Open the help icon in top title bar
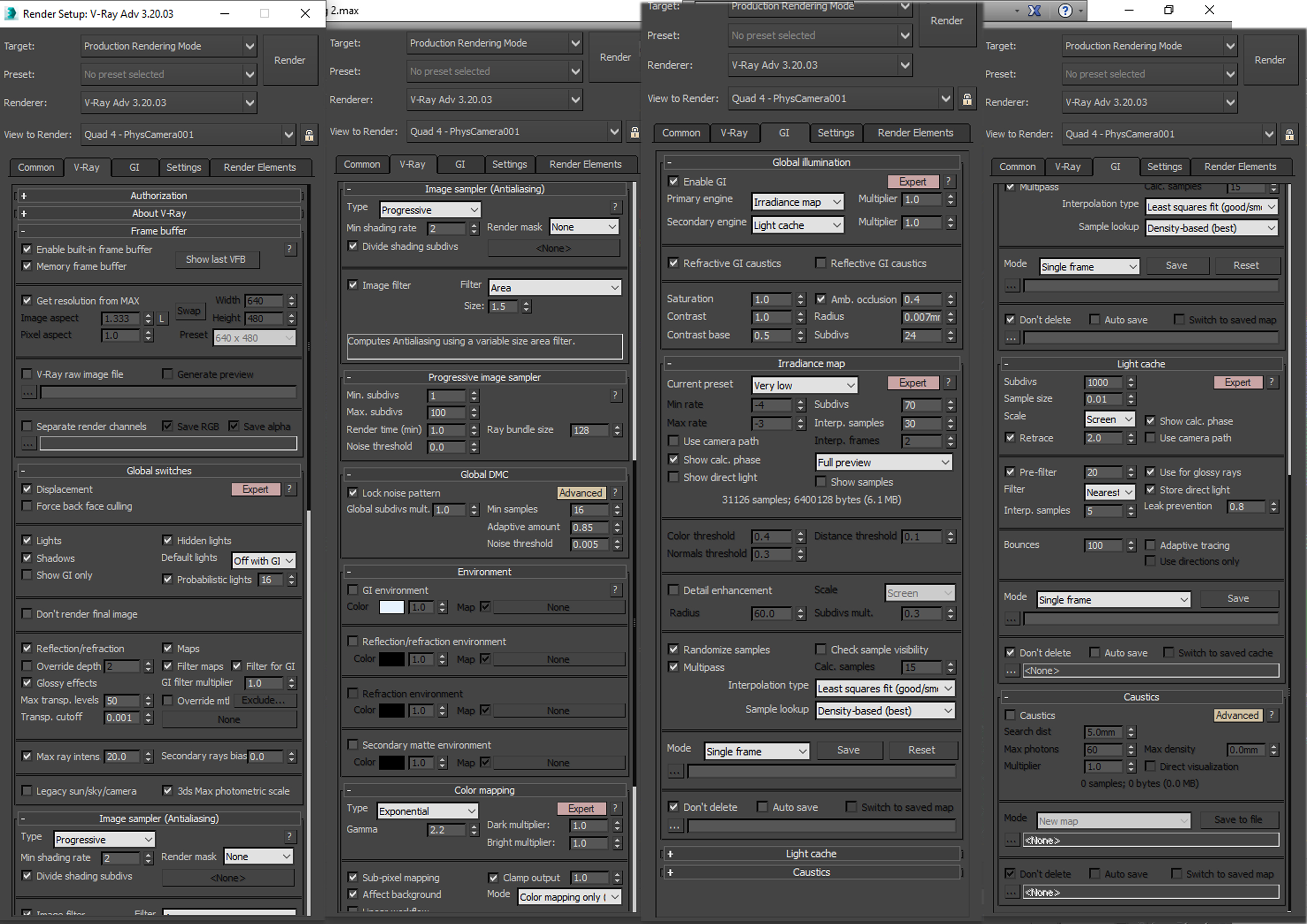 point(1065,10)
